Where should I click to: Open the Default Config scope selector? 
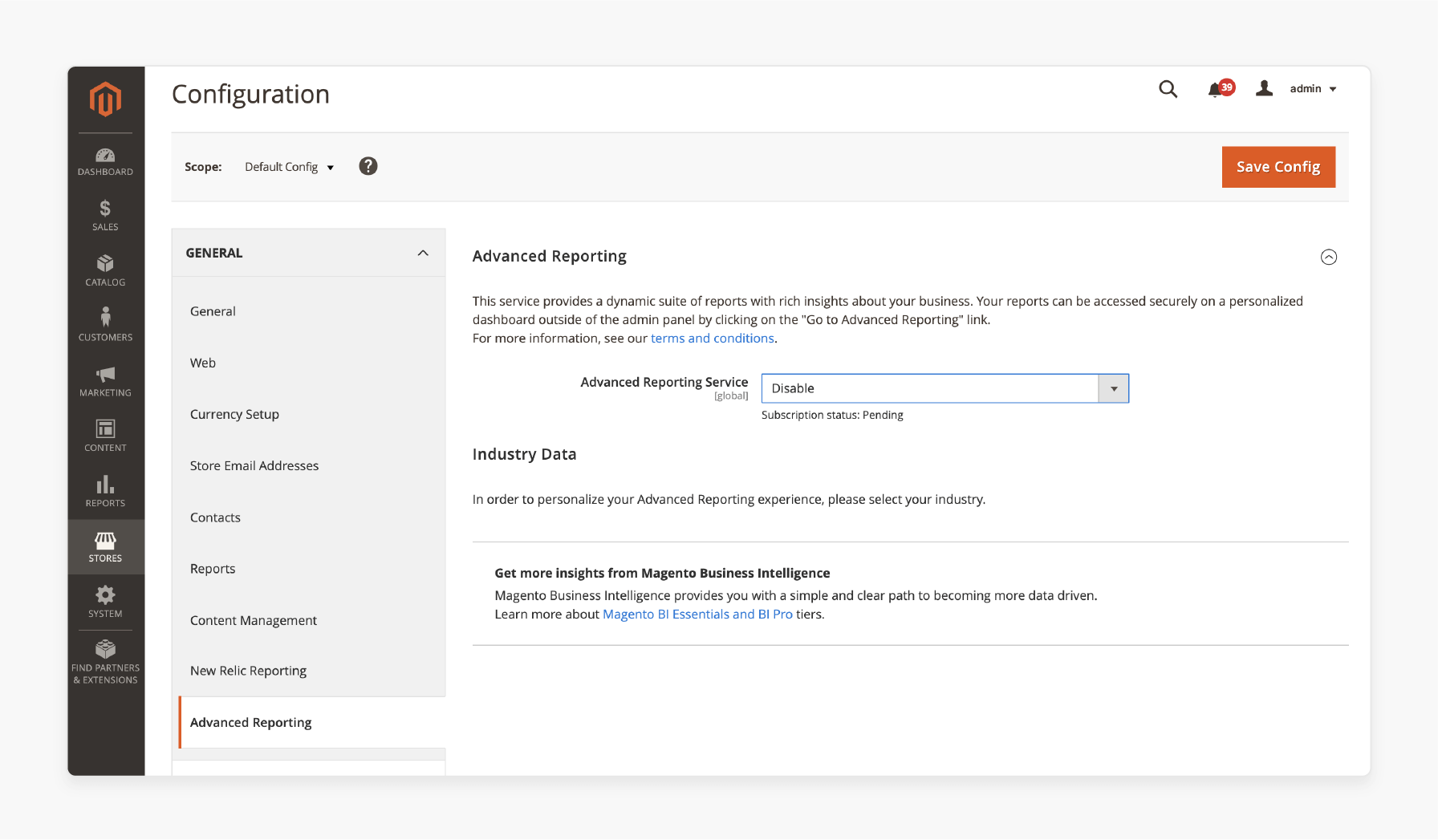click(289, 167)
